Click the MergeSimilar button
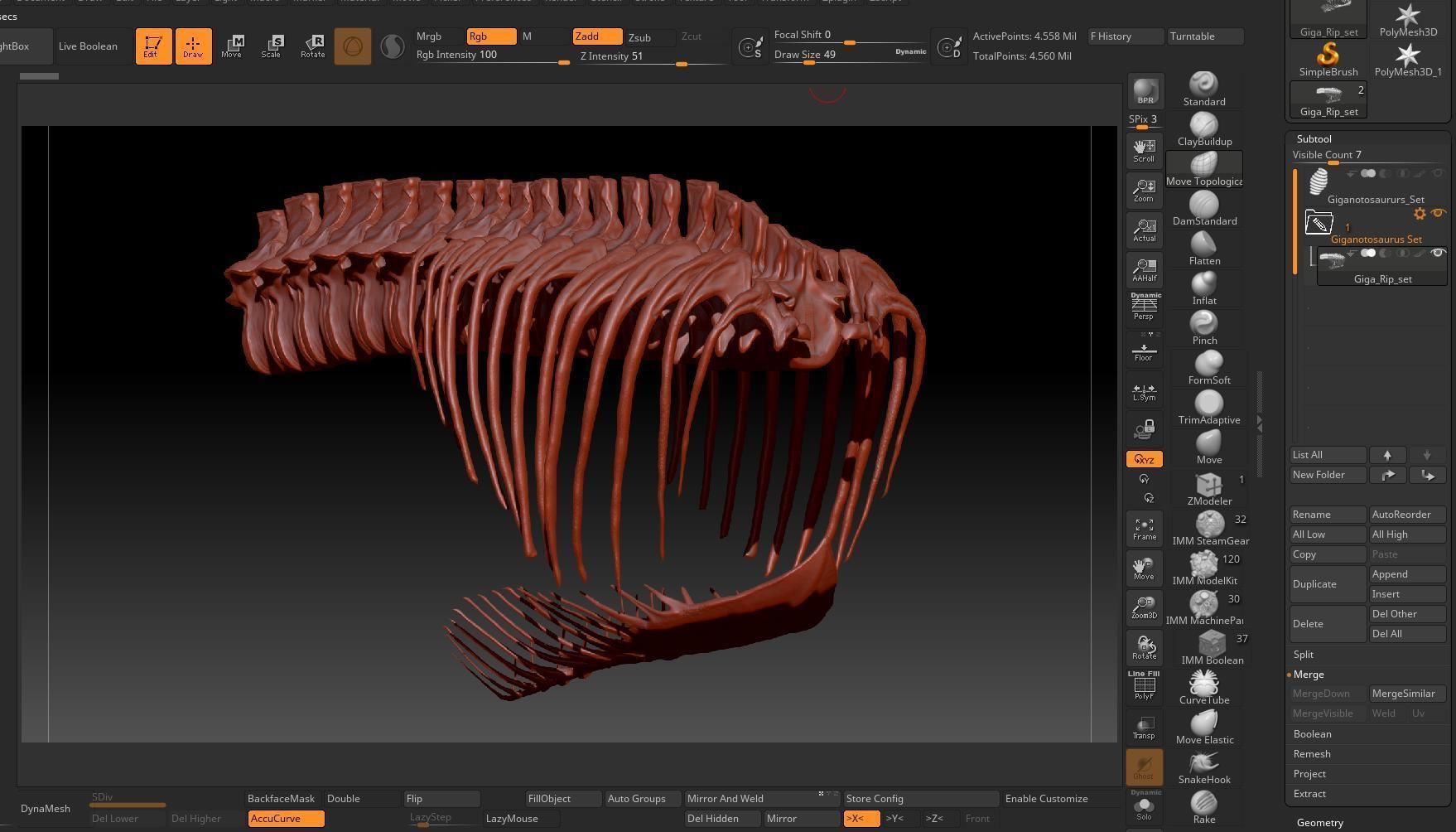1456x832 pixels. coord(1407,694)
